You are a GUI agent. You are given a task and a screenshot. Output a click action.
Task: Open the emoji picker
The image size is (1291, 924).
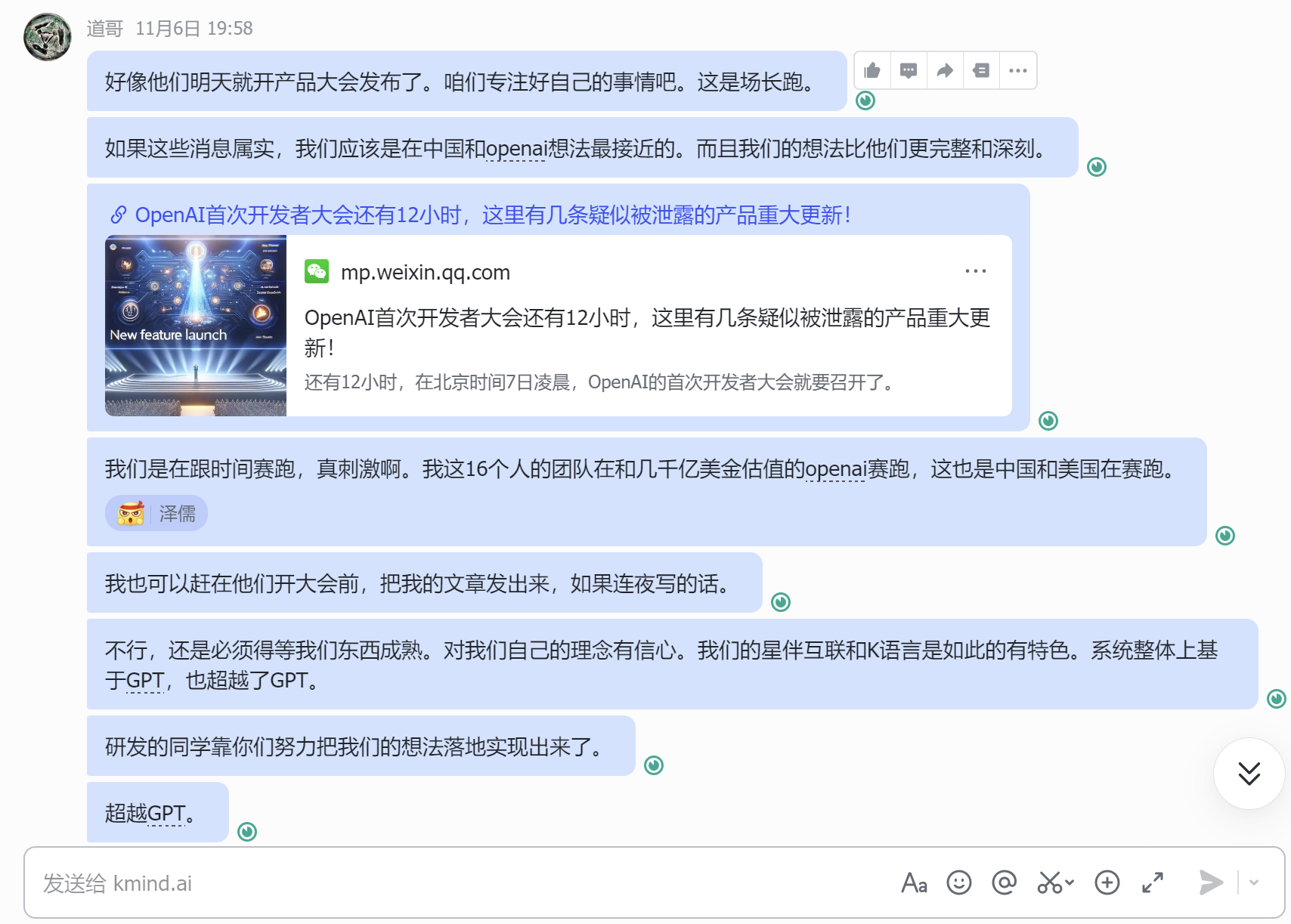click(959, 882)
